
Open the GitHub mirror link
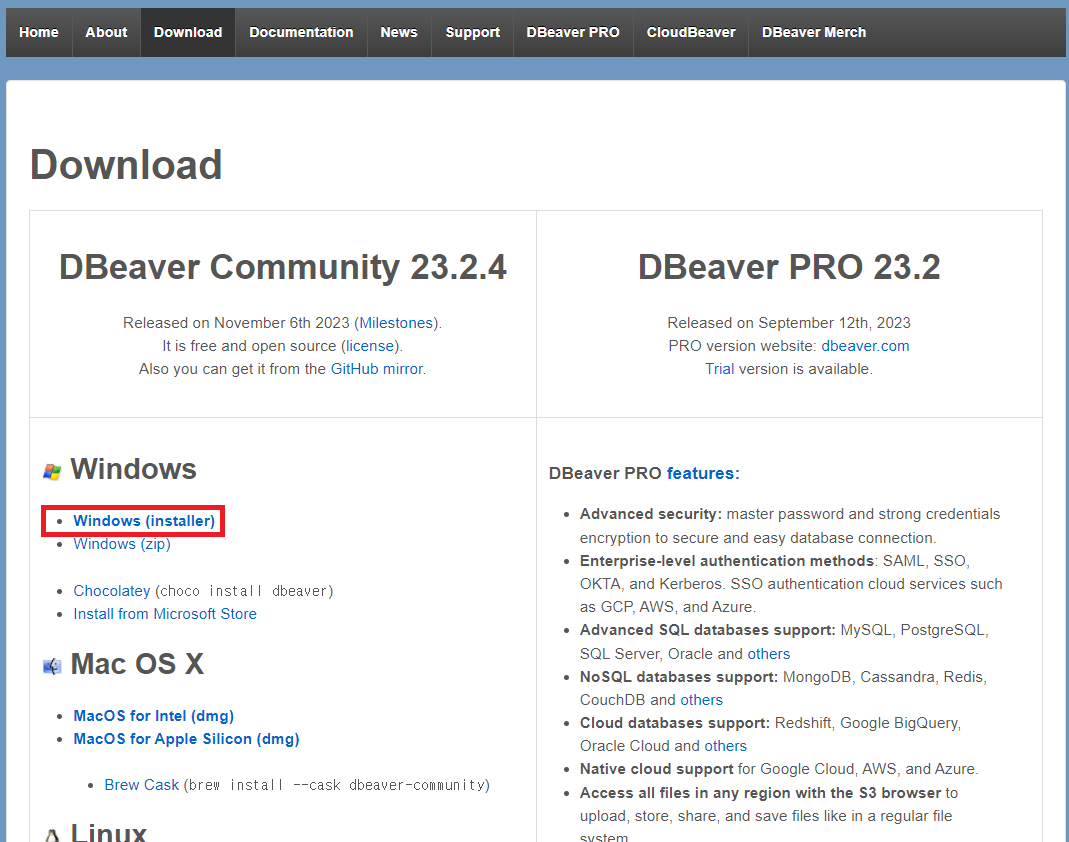click(x=377, y=369)
